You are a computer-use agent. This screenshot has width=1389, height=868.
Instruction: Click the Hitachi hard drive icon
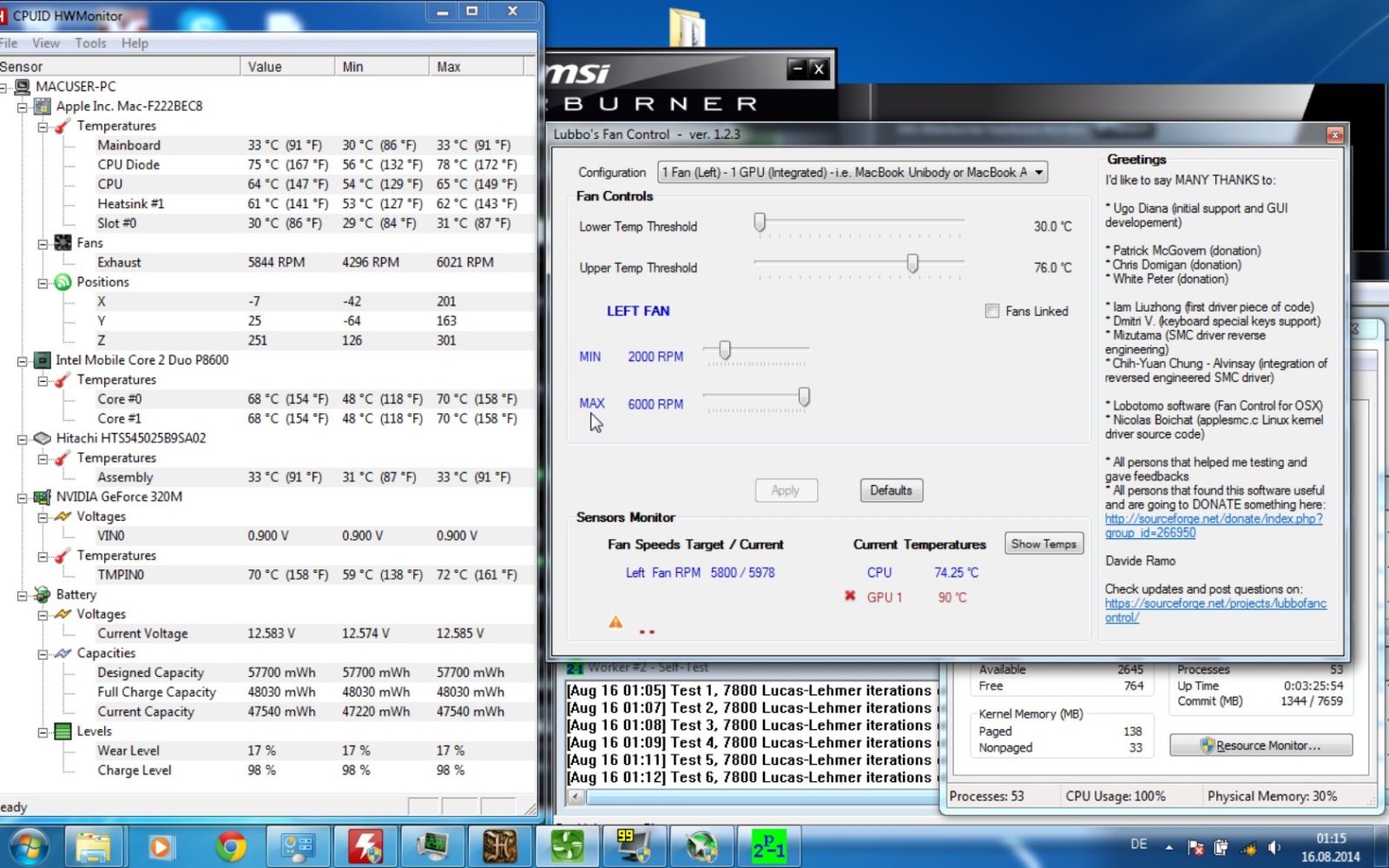(42, 438)
